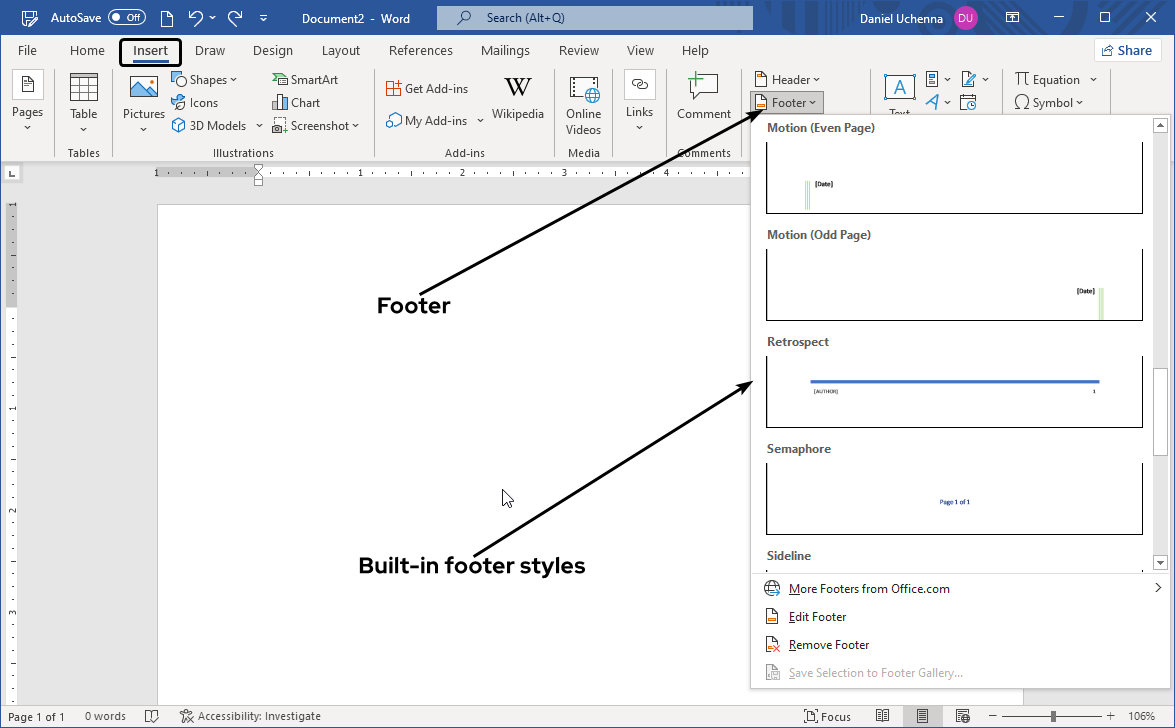
Task: Choose Remove Footer from the menu
Action: tap(828, 644)
